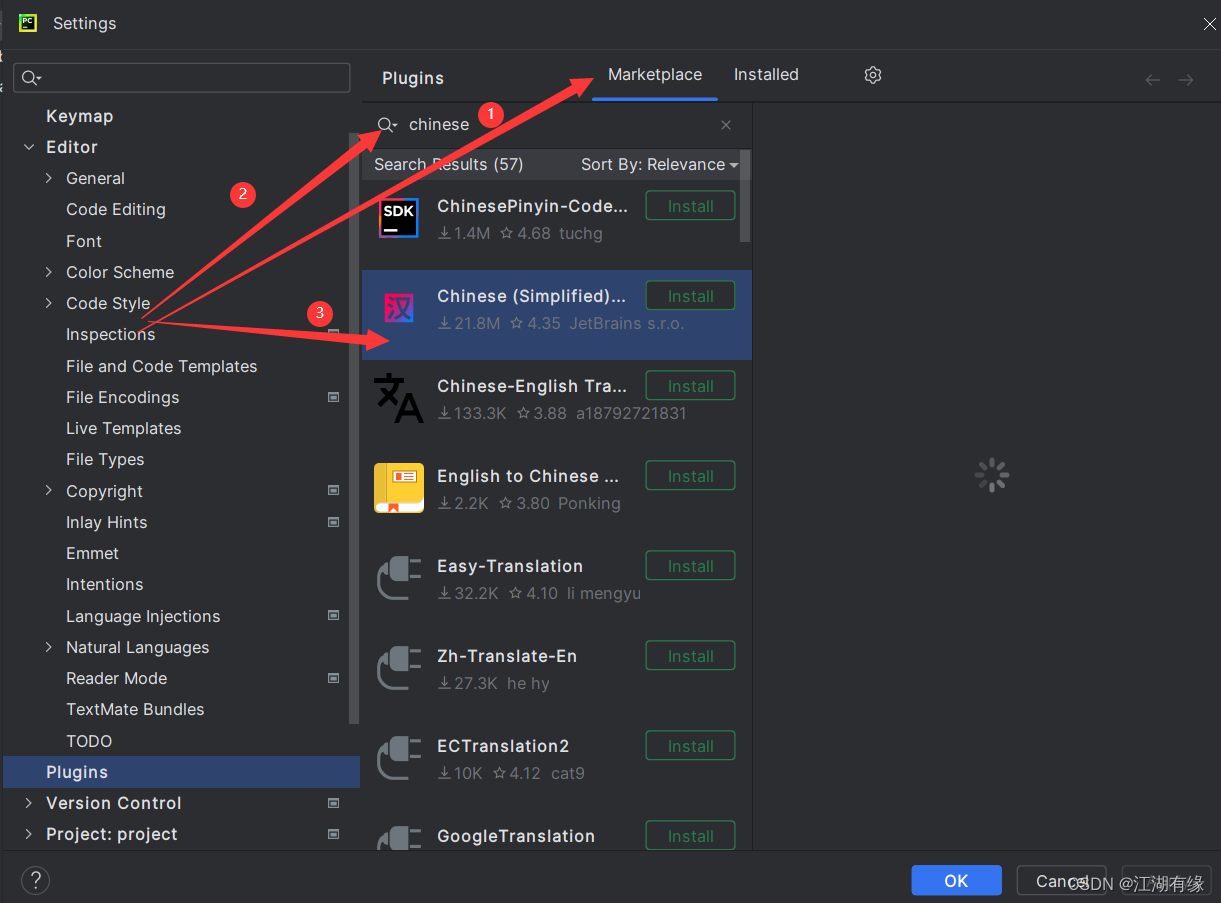Click the forward navigation arrow
This screenshot has width=1221, height=903.
[1186, 80]
